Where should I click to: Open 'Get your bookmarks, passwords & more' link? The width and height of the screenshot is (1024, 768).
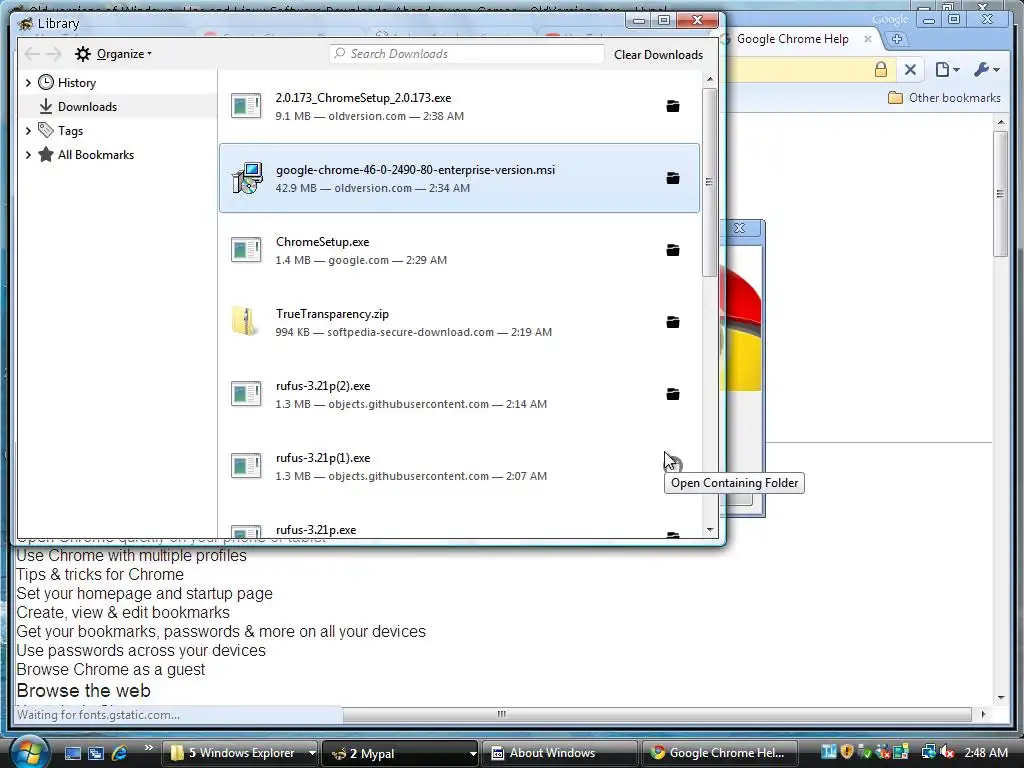point(221,632)
